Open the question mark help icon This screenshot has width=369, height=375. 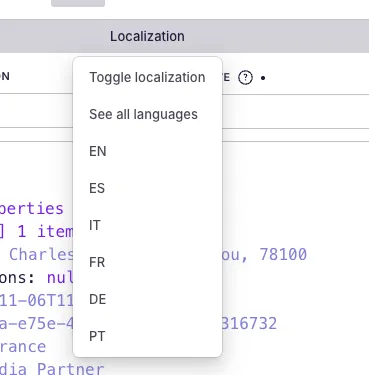(x=245, y=78)
